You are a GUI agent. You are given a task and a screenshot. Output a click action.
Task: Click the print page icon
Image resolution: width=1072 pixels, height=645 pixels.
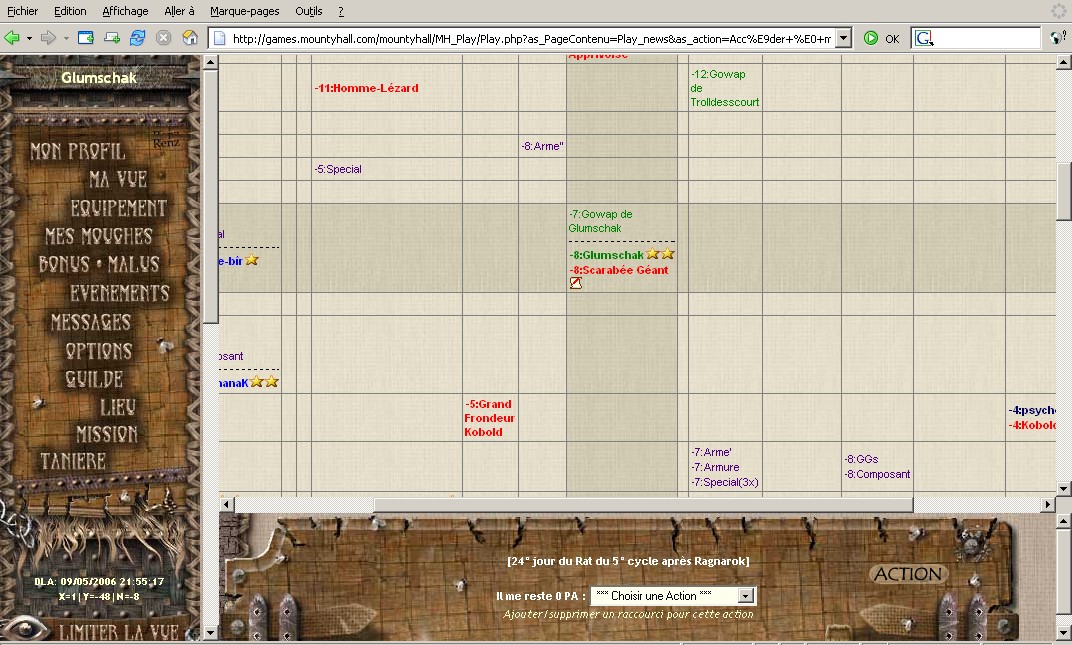[x=113, y=35]
